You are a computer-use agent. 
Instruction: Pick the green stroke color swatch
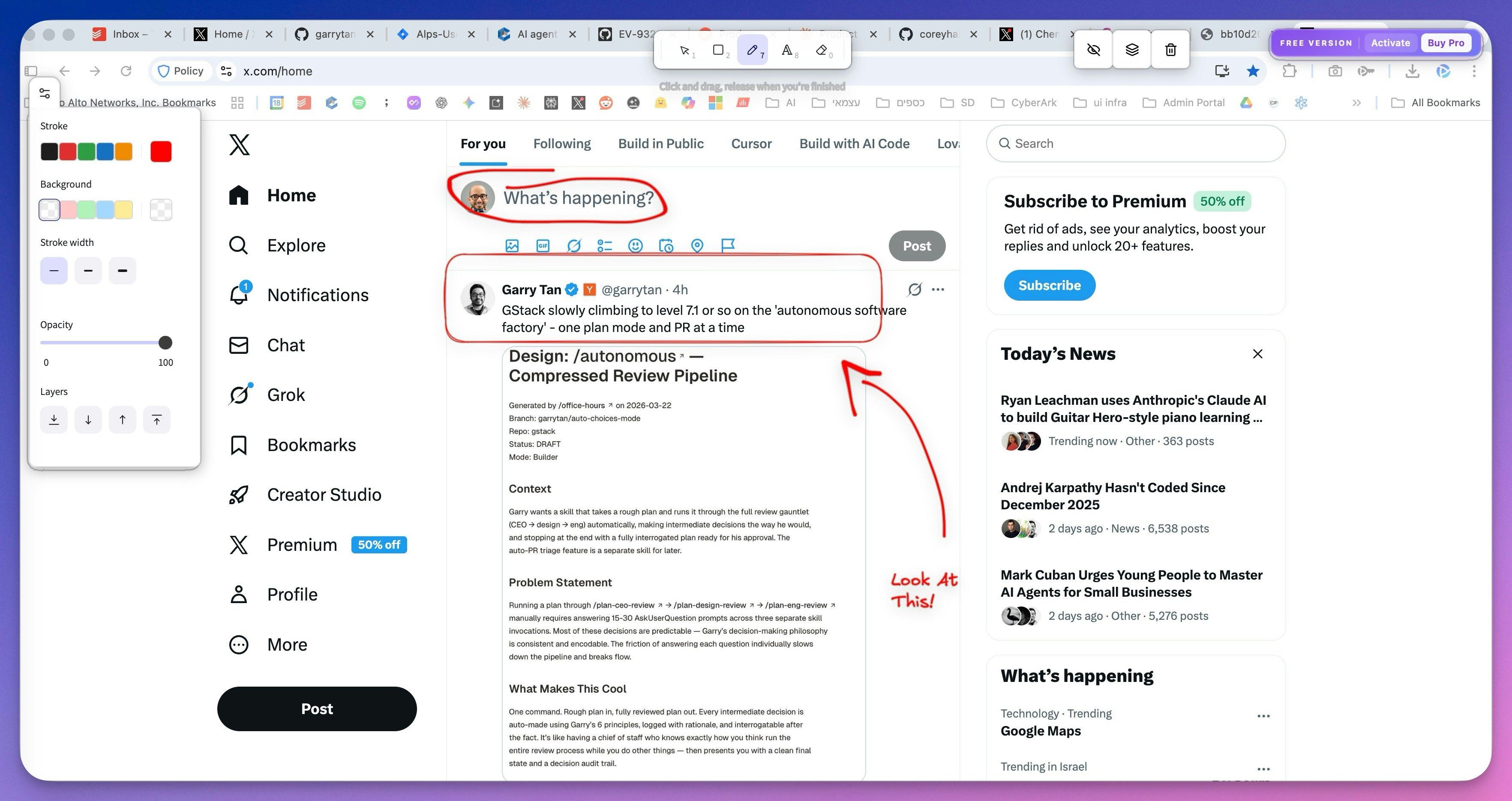tap(86, 151)
